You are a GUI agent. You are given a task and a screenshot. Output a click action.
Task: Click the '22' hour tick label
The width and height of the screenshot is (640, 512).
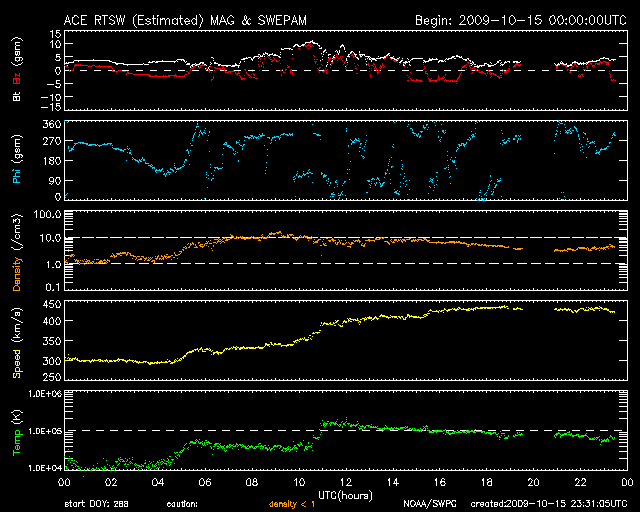[580, 482]
